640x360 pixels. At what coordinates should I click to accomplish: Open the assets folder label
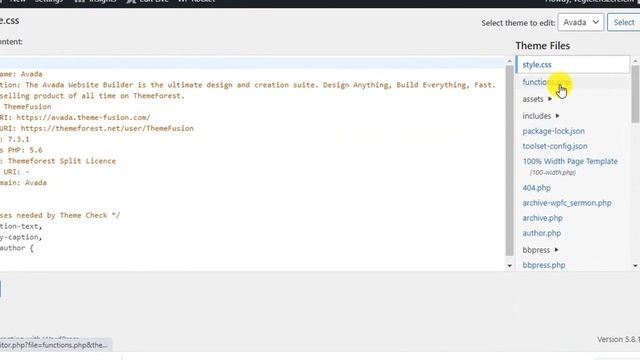click(x=533, y=99)
